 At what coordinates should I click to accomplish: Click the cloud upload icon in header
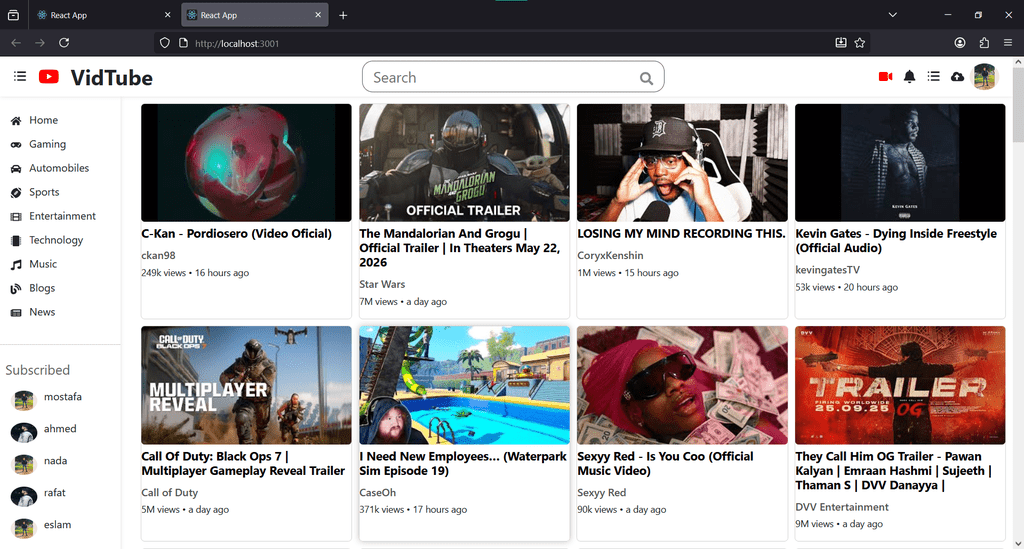[957, 77]
